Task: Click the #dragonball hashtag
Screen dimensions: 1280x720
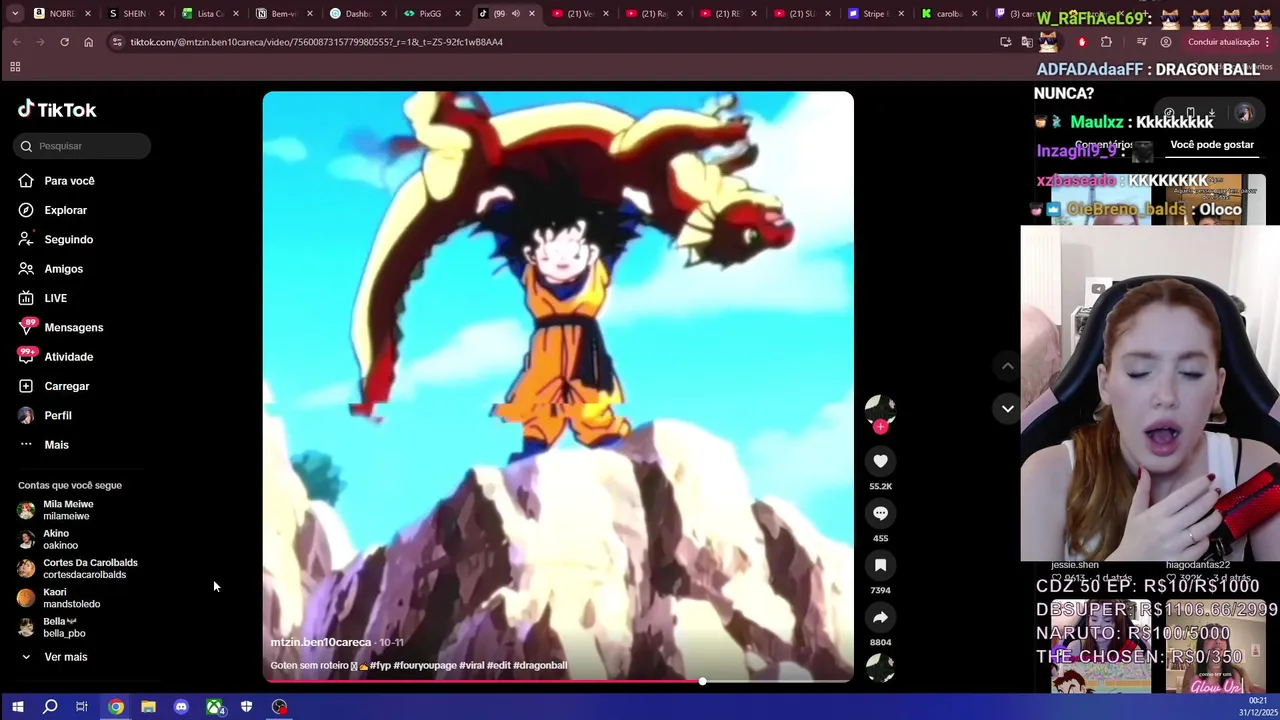Action: [x=540, y=665]
